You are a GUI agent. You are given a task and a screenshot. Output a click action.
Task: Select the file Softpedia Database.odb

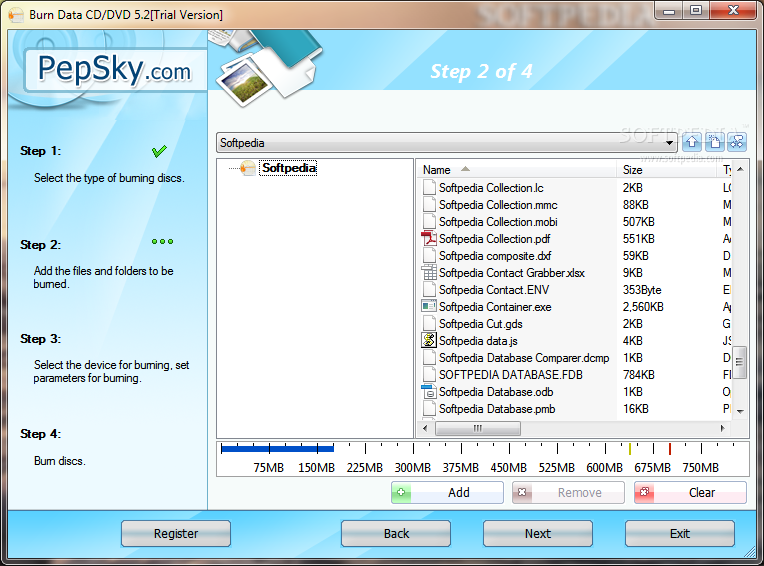pos(496,392)
